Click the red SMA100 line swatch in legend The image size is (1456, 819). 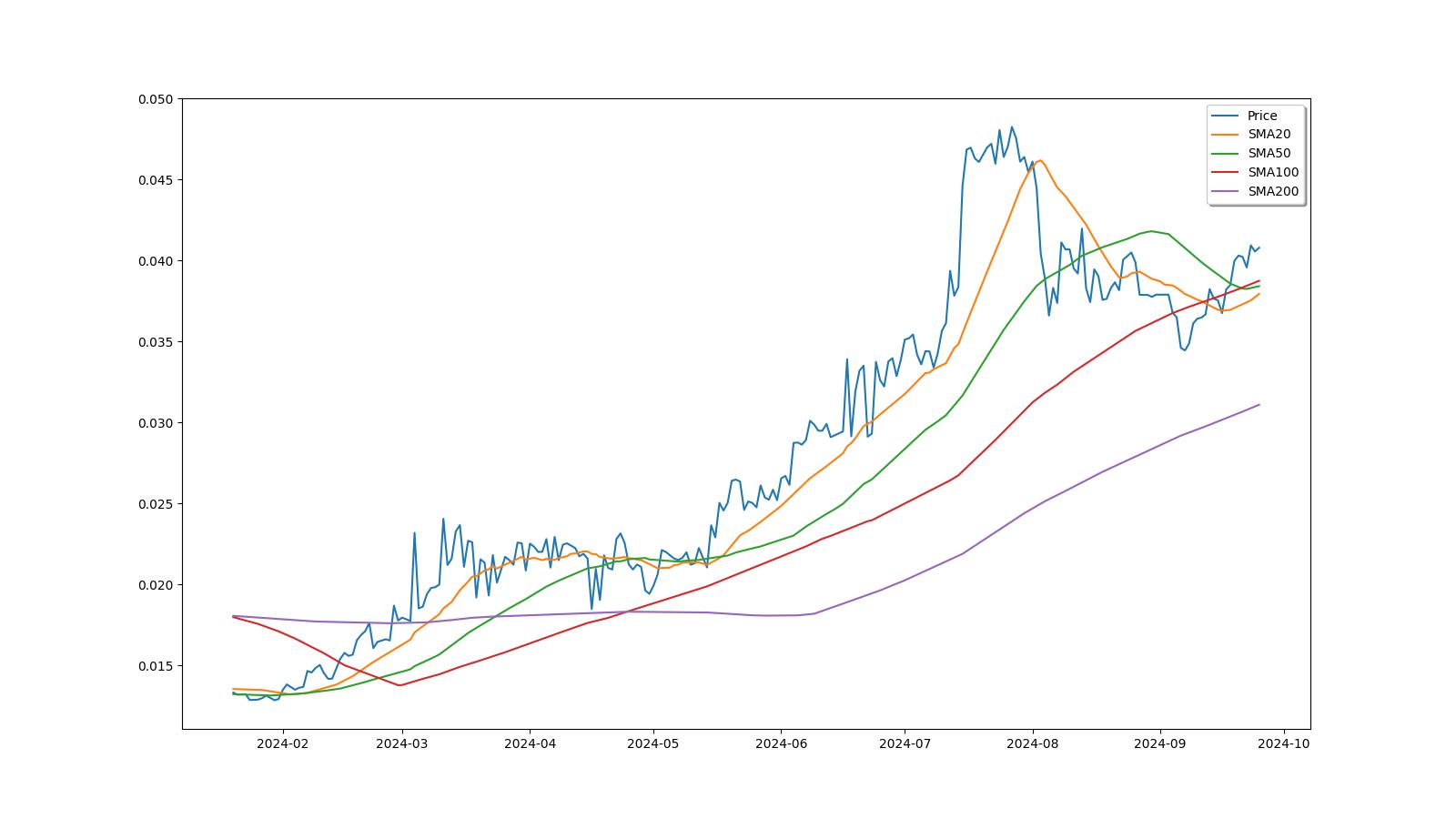pos(1226,173)
